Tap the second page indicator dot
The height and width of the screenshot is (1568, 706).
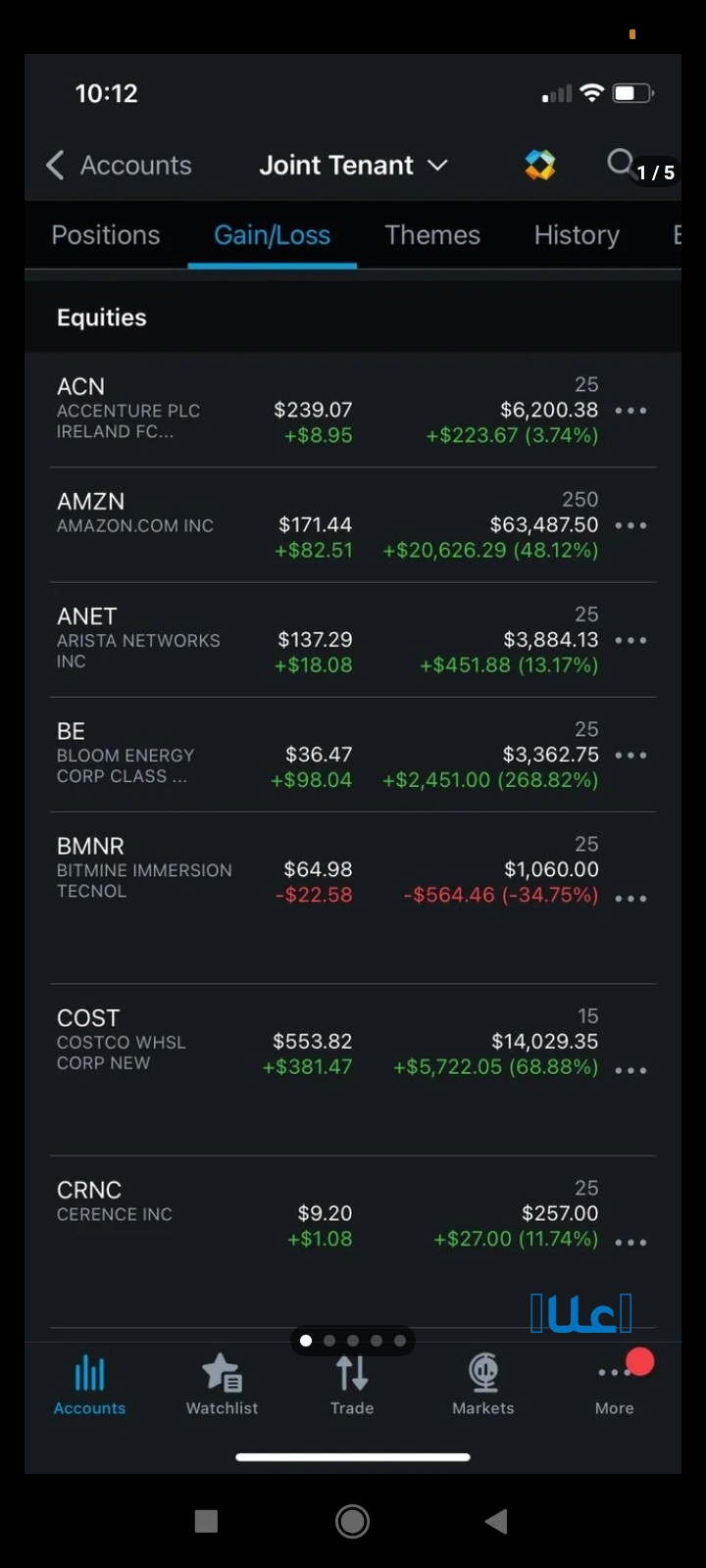329,1341
